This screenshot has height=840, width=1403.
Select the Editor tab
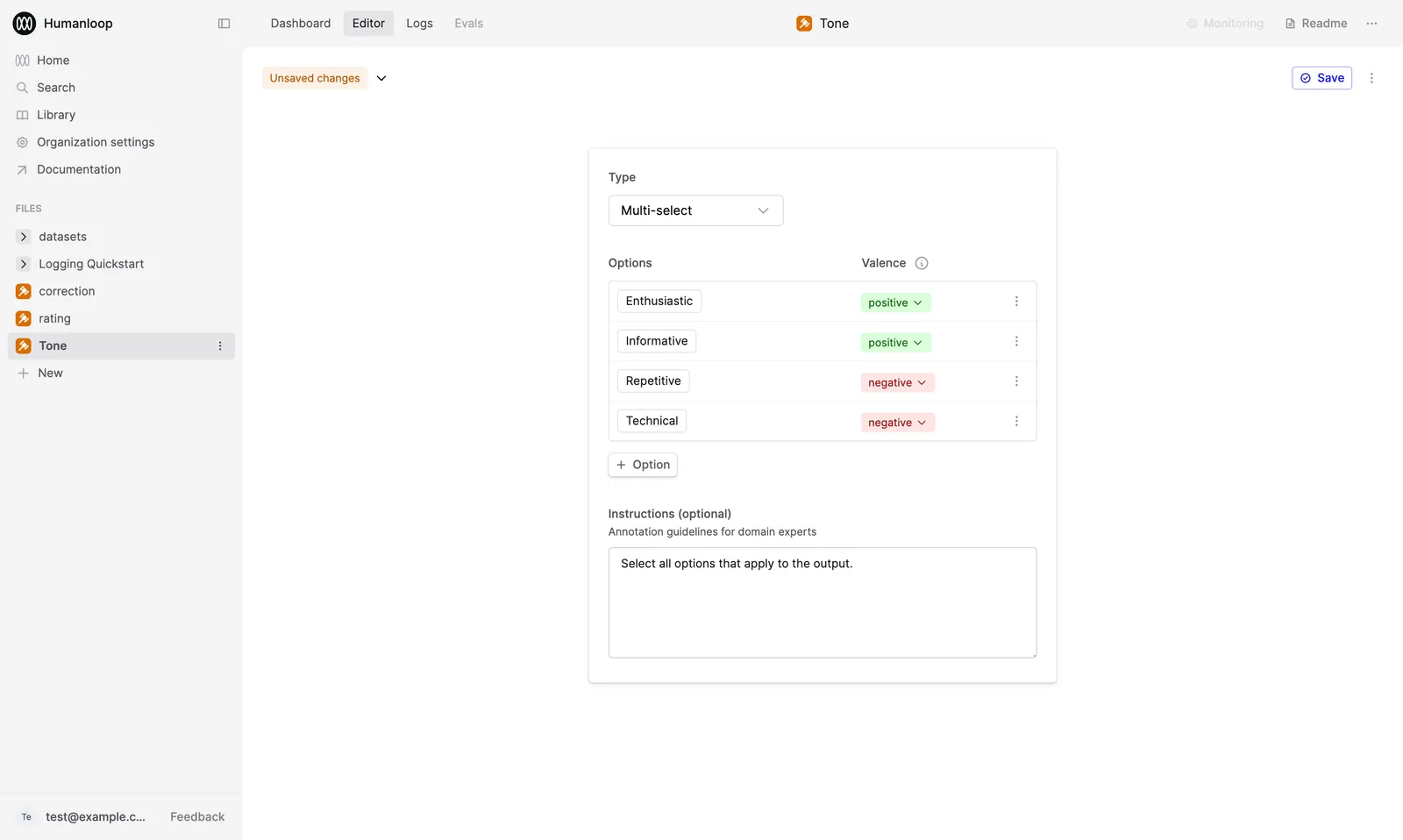coord(368,24)
